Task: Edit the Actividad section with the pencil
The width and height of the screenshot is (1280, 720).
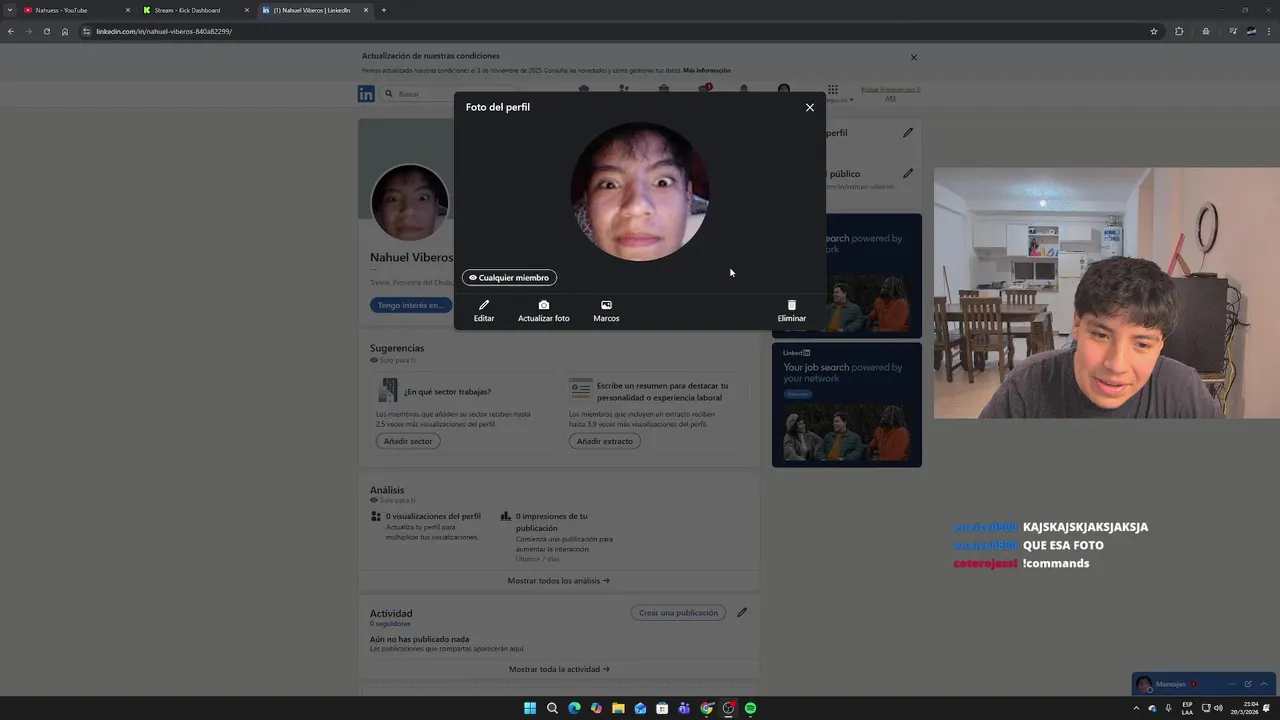Action: [742, 613]
